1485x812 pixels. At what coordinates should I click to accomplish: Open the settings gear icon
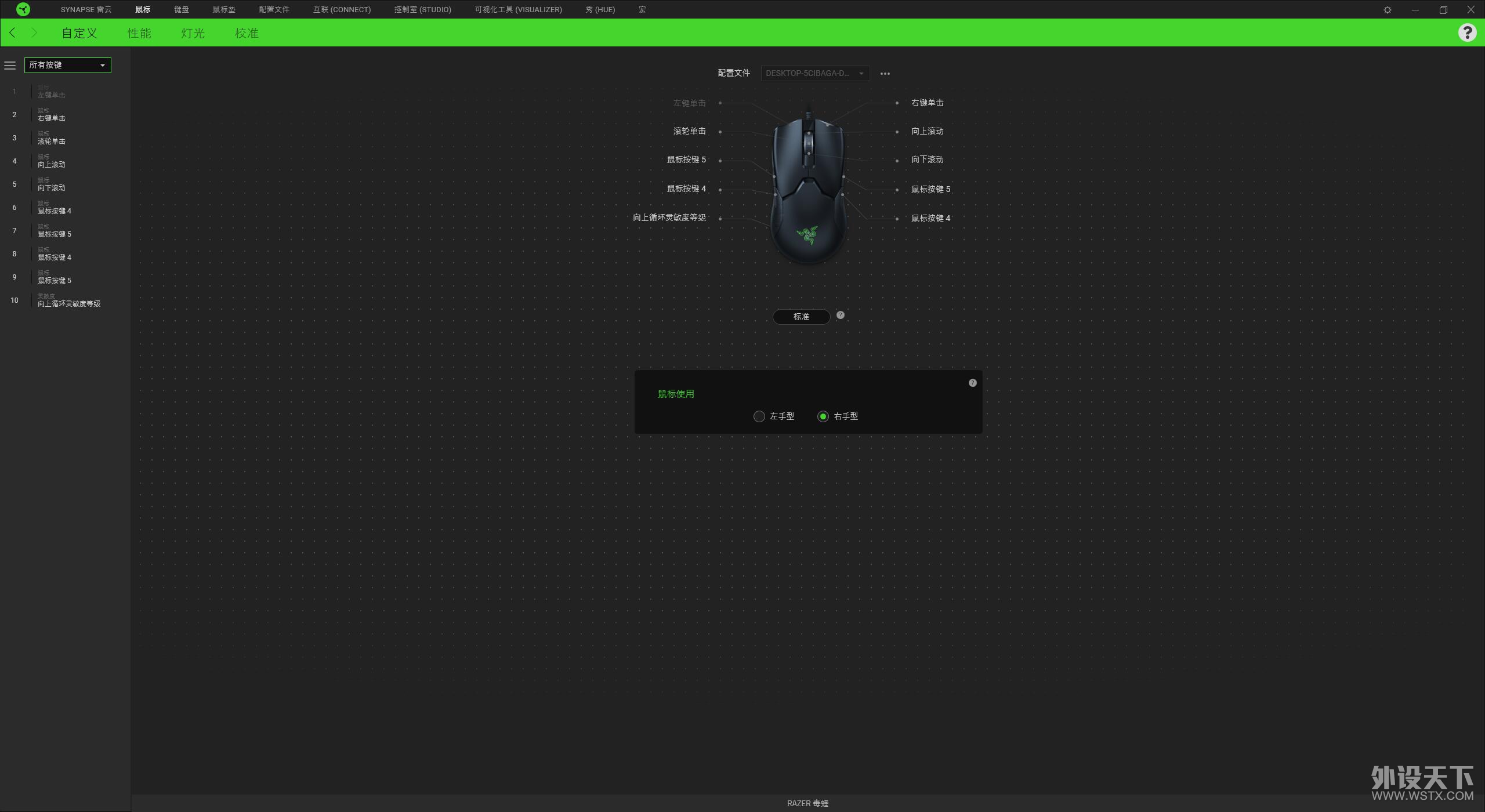(1388, 10)
